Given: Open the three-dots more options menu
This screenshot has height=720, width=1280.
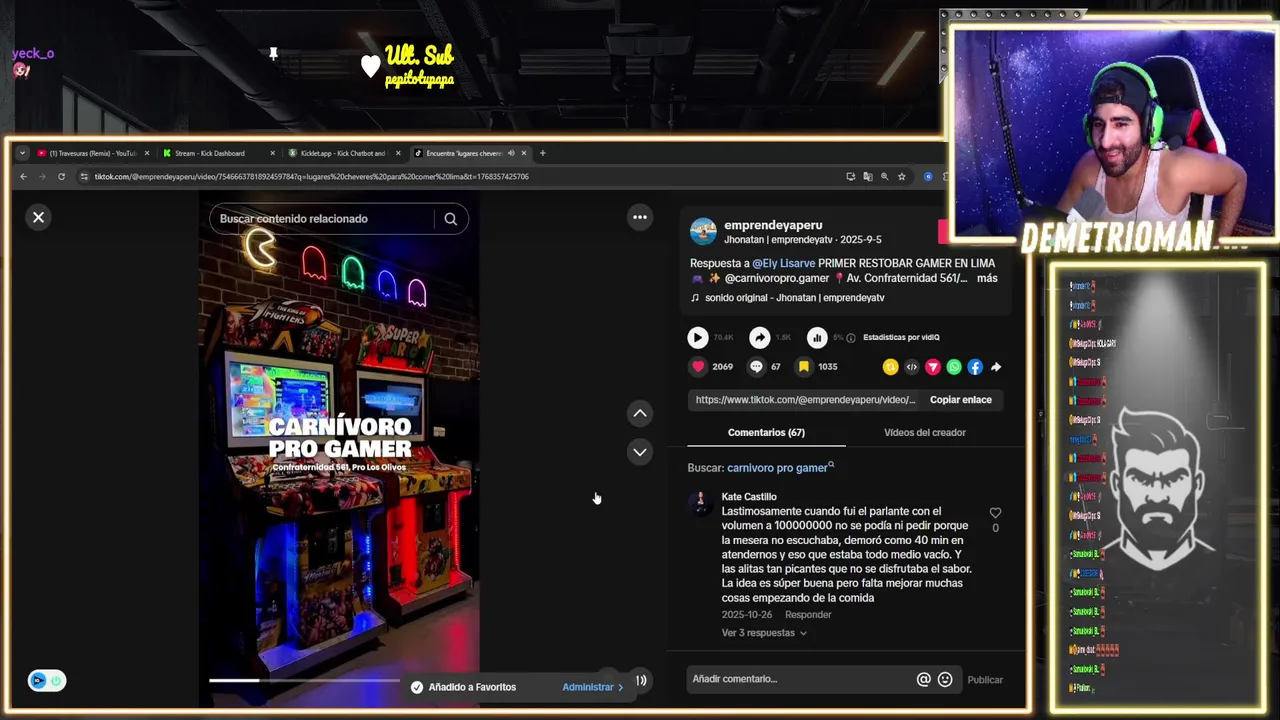Looking at the screenshot, I should pyautogui.click(x=640, y=217).
